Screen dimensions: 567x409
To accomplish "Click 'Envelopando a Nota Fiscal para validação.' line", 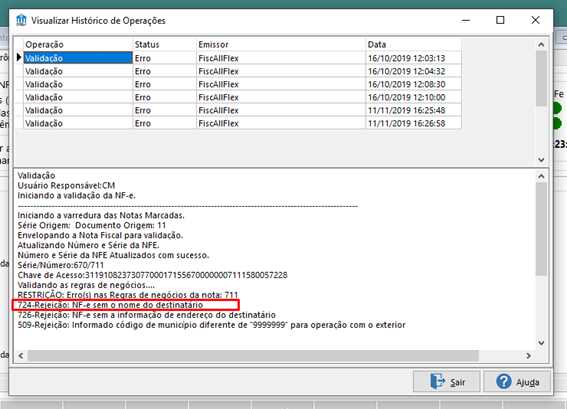I will tap(100, 235).
